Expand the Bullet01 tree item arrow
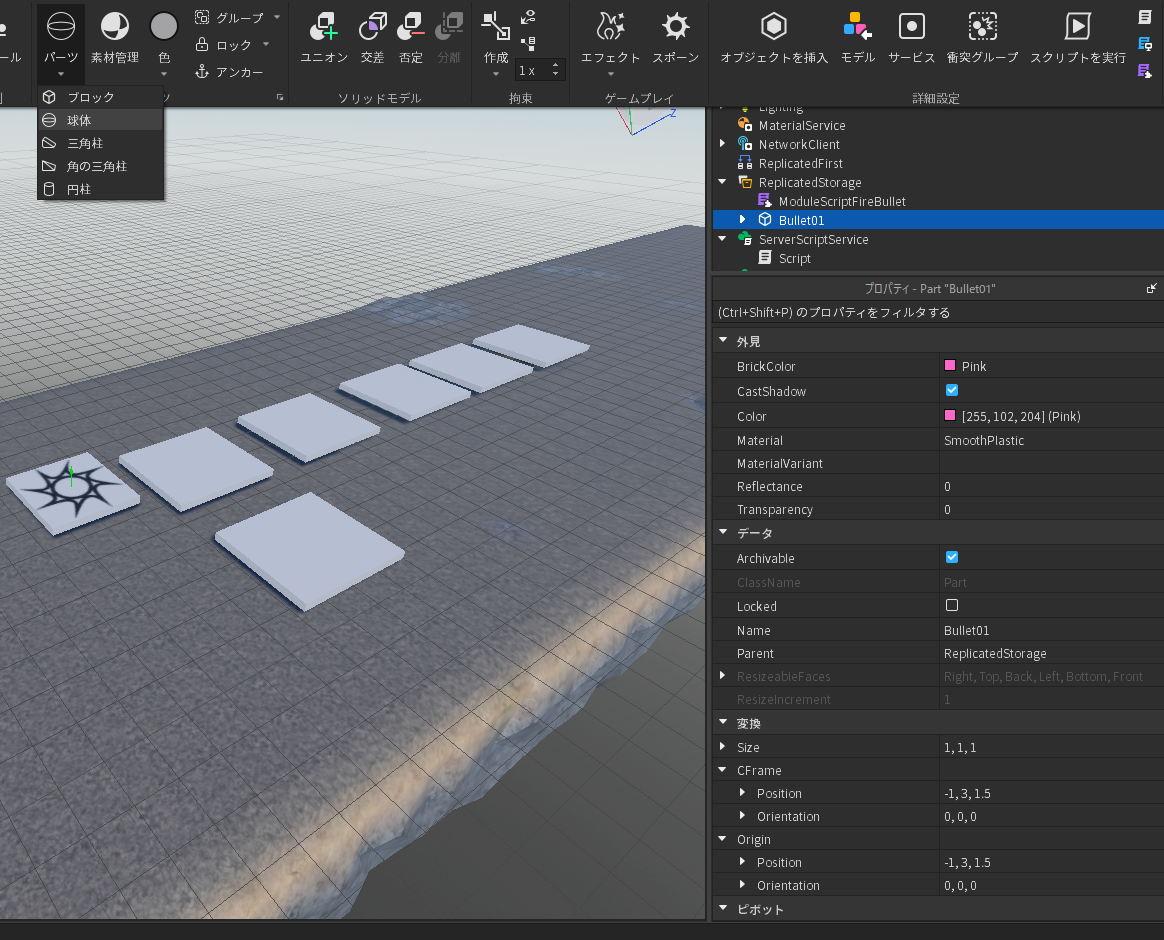The width and height of the screenshot is (1164, 940). [742, 219]
